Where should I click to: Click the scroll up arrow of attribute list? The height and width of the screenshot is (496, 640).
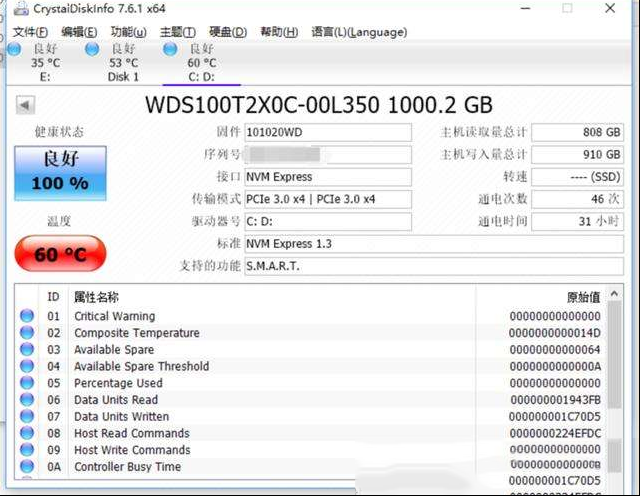614,294
